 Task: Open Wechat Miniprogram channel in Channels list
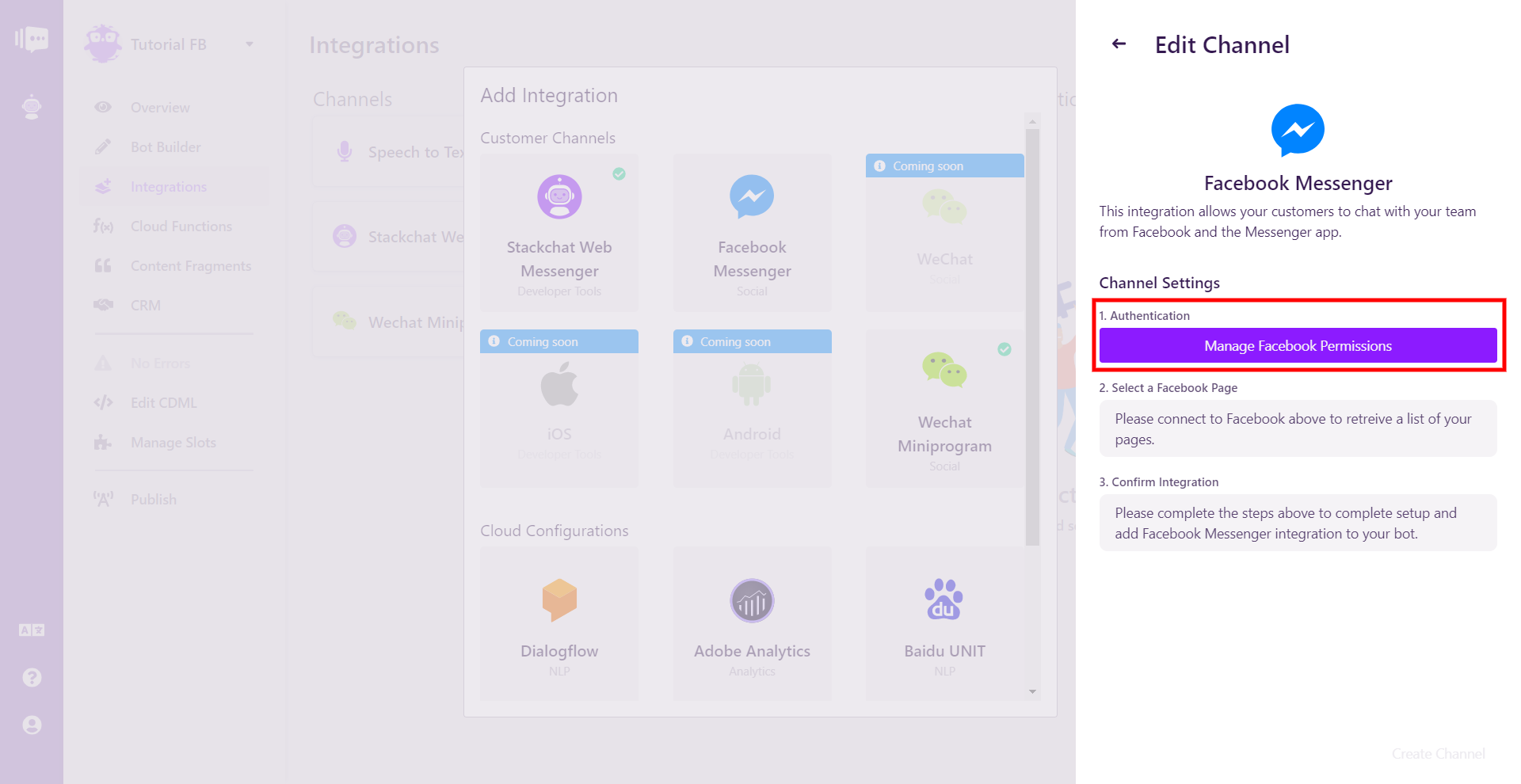pos(388,322)
